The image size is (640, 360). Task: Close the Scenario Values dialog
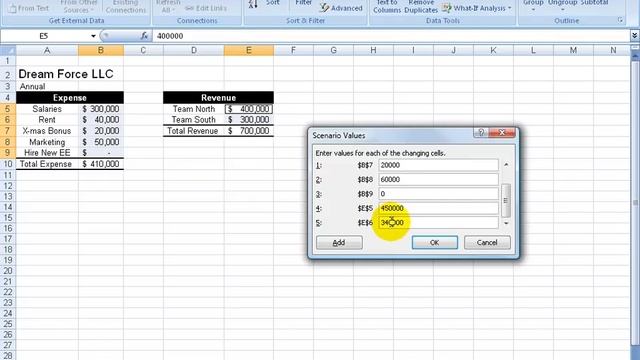pos(502,133)
